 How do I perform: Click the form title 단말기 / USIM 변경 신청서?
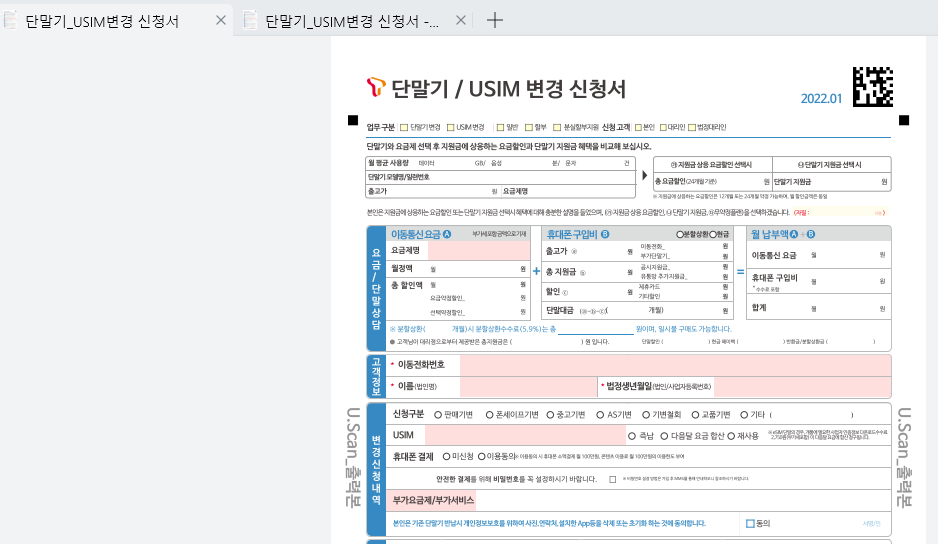(508, 89)
